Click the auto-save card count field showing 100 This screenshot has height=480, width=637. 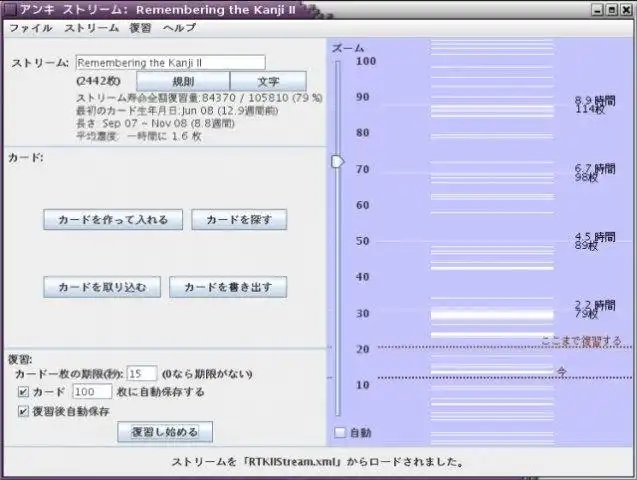(92, 391)
